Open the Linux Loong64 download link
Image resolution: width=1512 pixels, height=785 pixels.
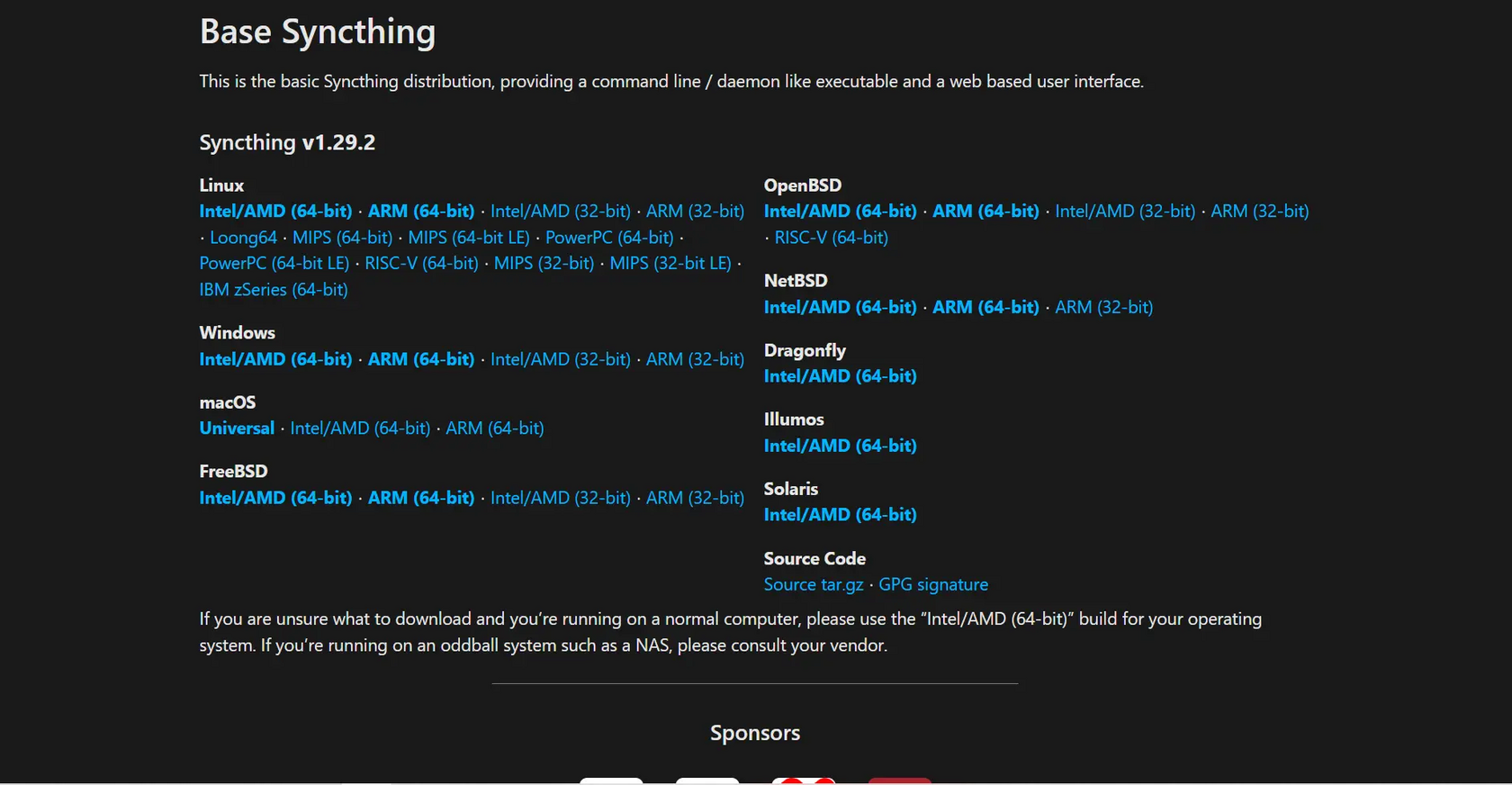click(x=243, y=238)
